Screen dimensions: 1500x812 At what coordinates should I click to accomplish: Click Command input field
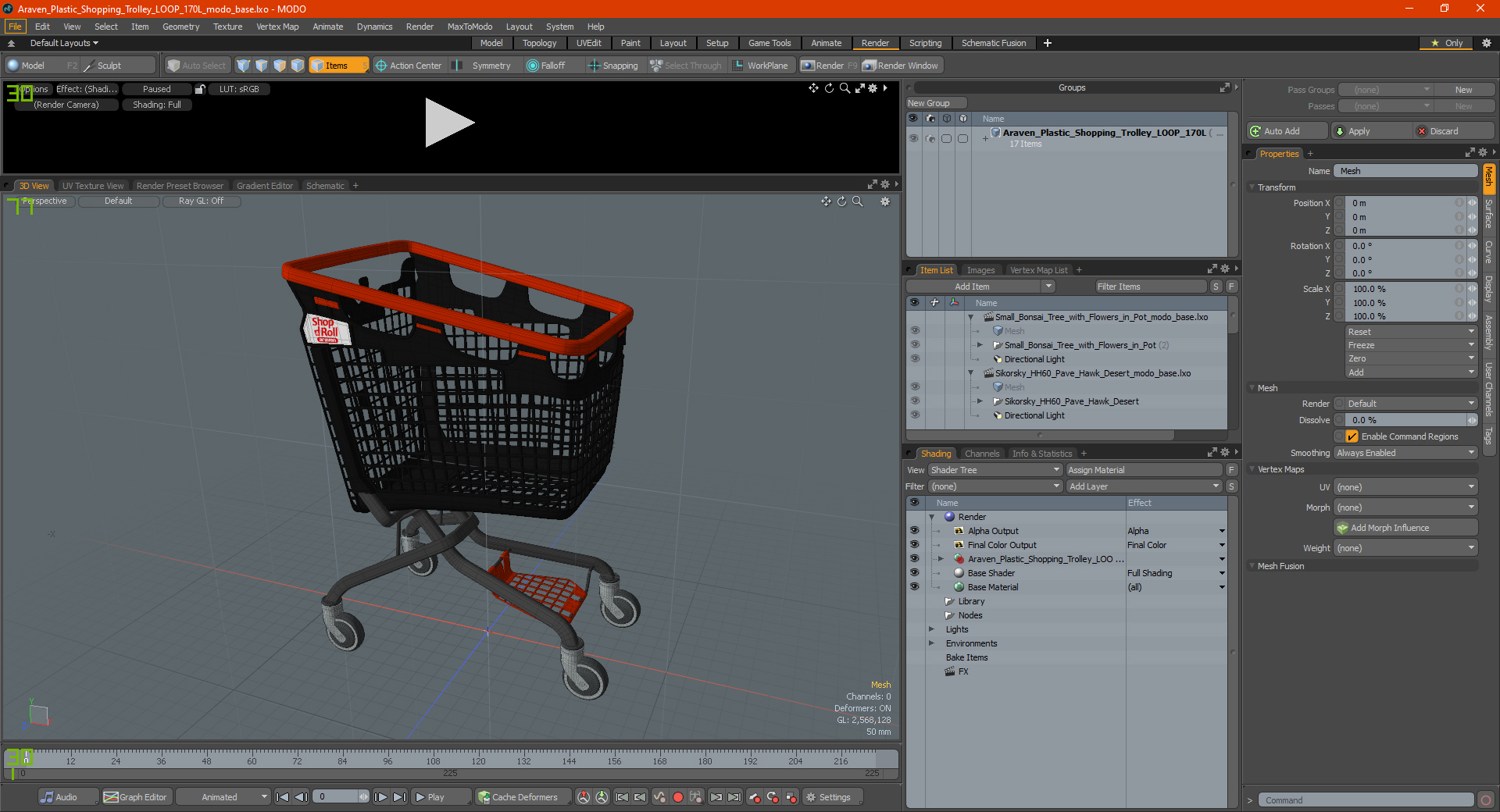[1366, 800]
